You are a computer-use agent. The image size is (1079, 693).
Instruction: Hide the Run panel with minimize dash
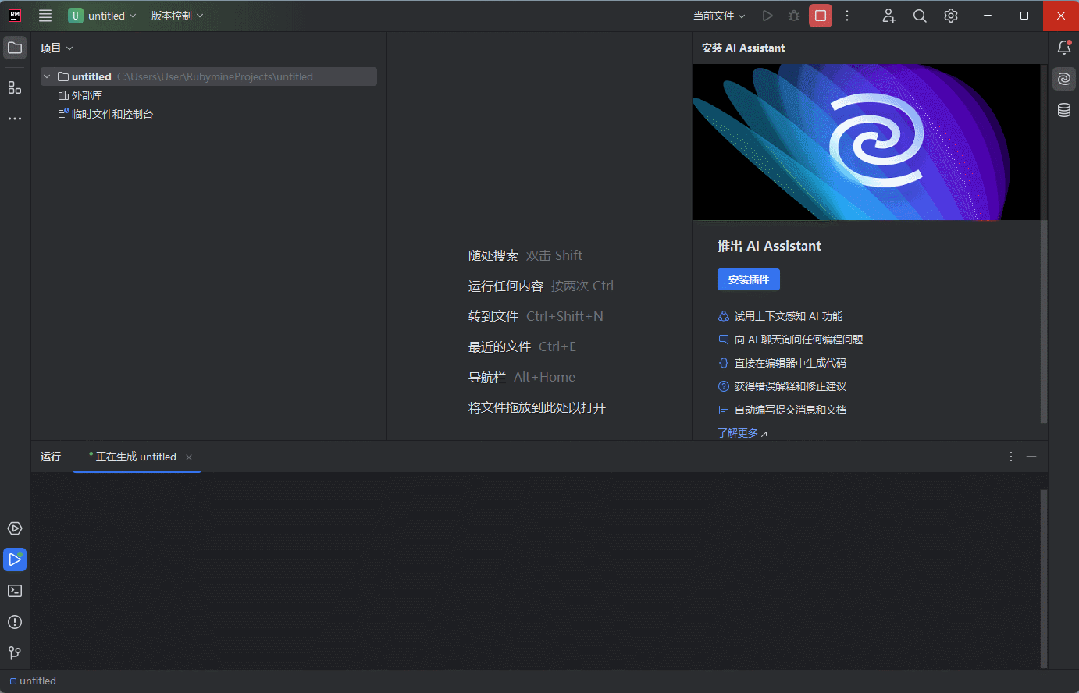[x=1032, y=456]
